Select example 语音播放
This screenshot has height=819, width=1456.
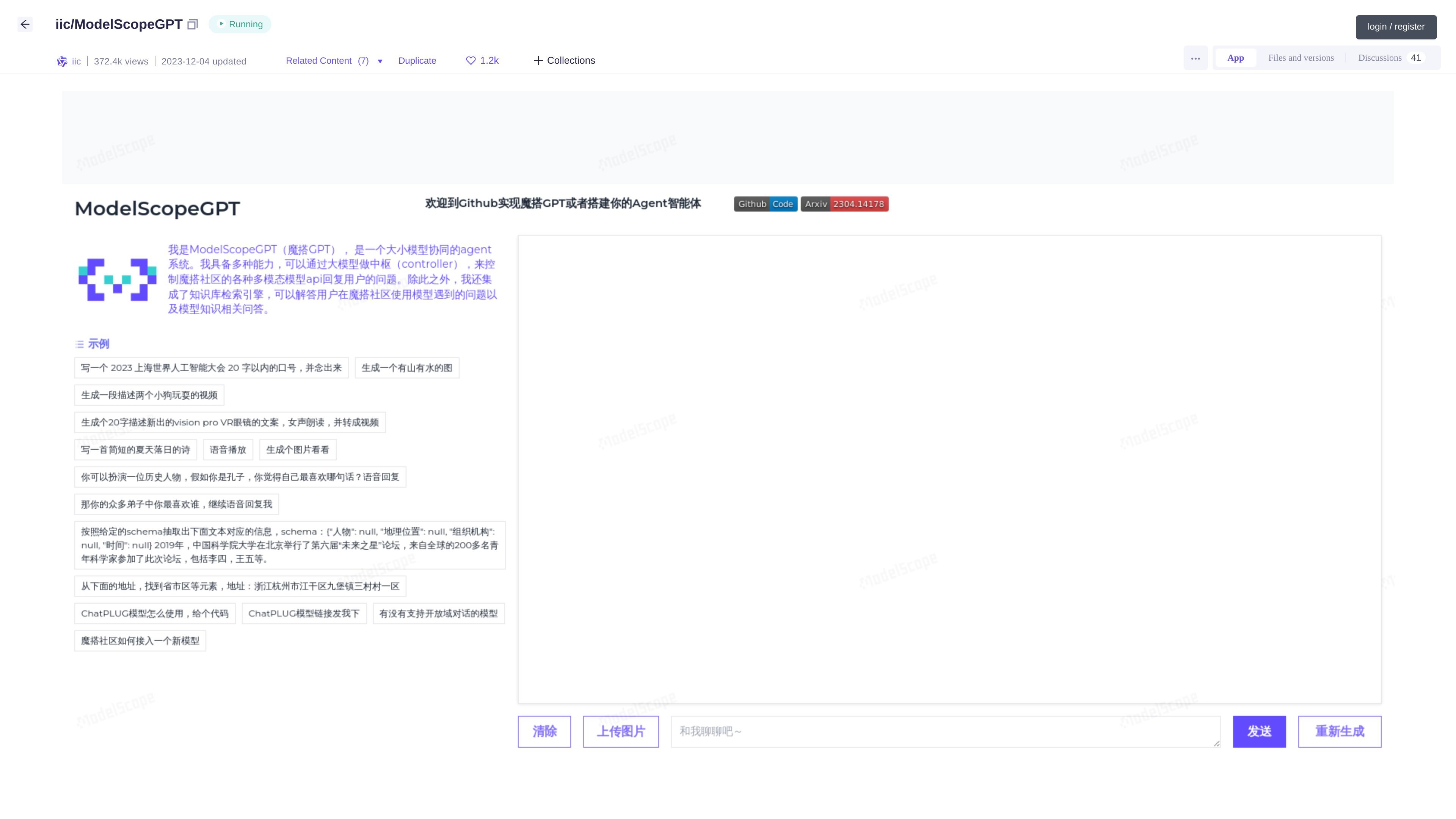click(x=228, y=450)
